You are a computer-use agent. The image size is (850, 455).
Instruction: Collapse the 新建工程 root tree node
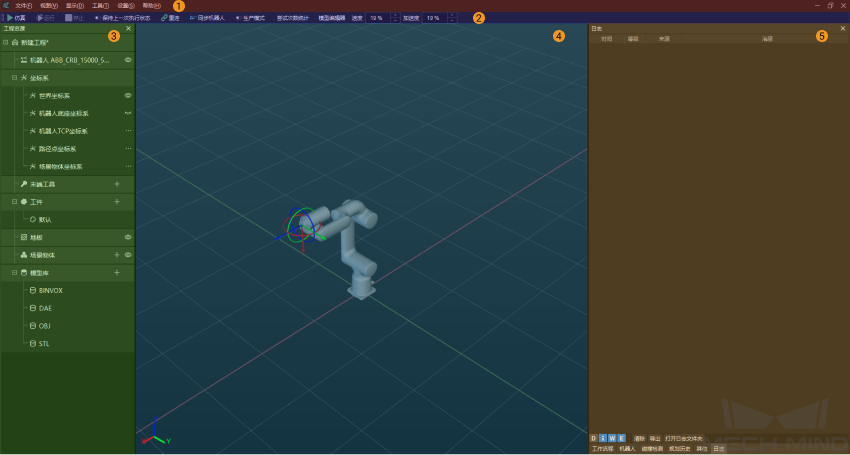pos(5,42)
